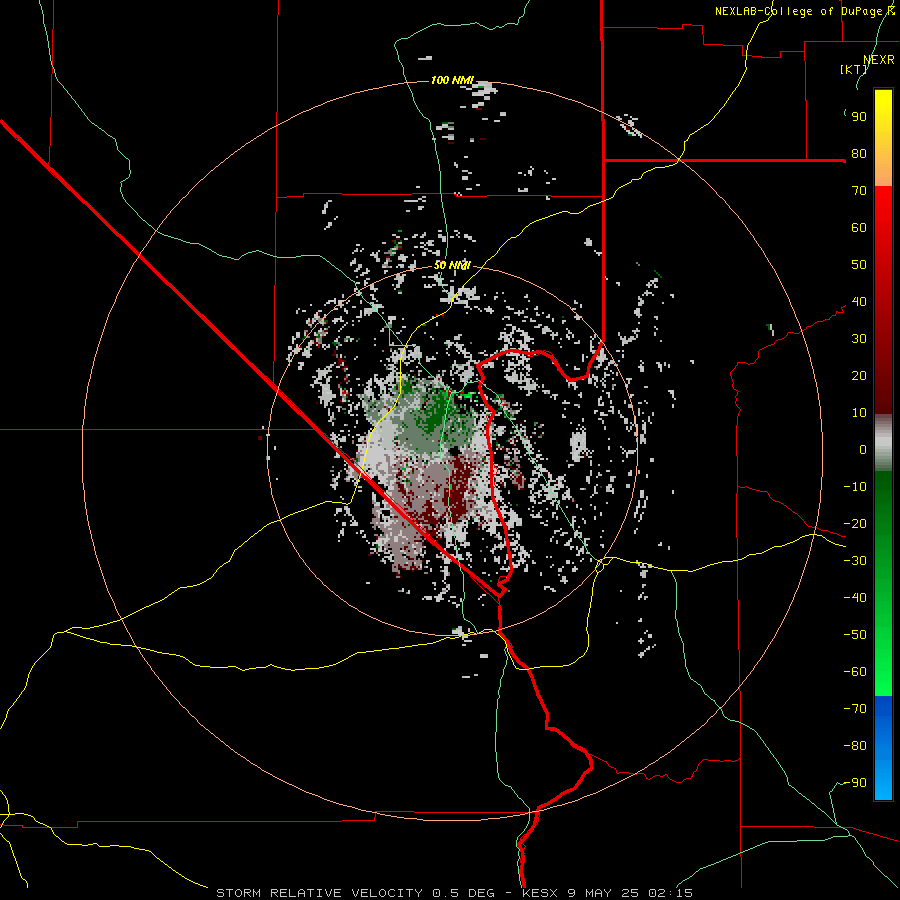Viewport: 900px width, 900px height.
Task: Click the 100 NMI range ring label
Action: (452, 80)
